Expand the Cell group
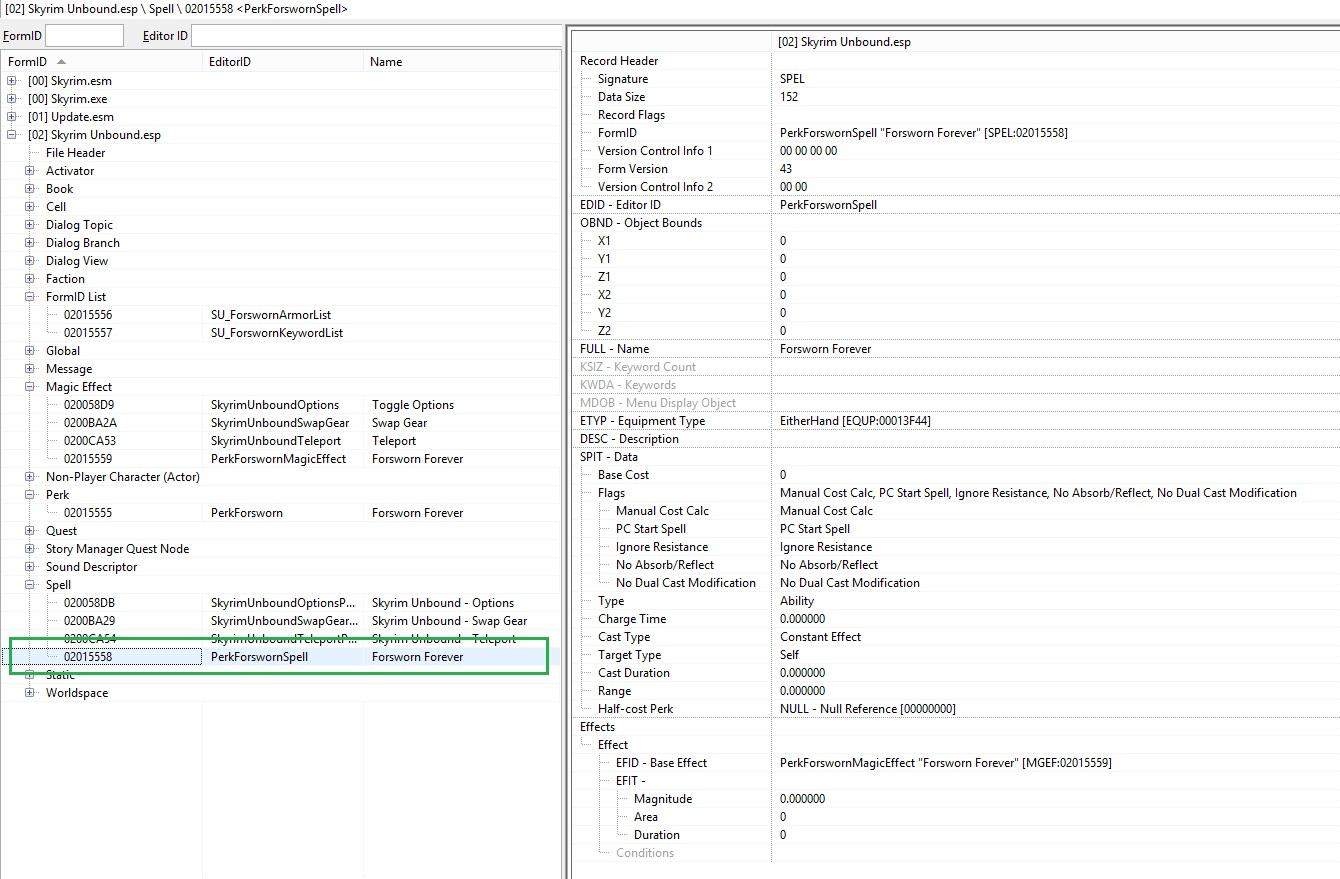This screenshot has width=1340, height=879. (x=30, y=207)
